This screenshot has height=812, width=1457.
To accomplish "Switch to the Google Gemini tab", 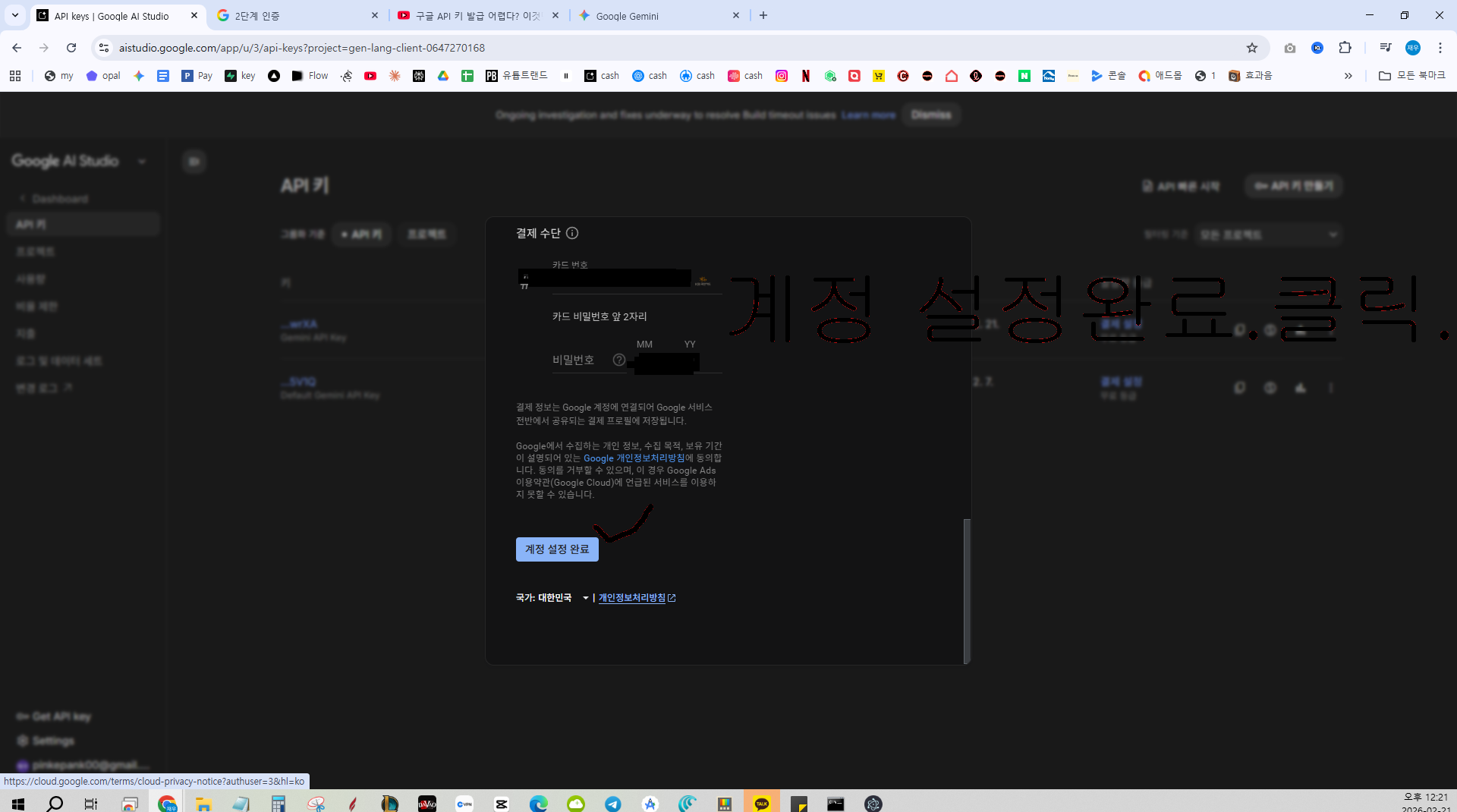I will (x=659, y=16).
